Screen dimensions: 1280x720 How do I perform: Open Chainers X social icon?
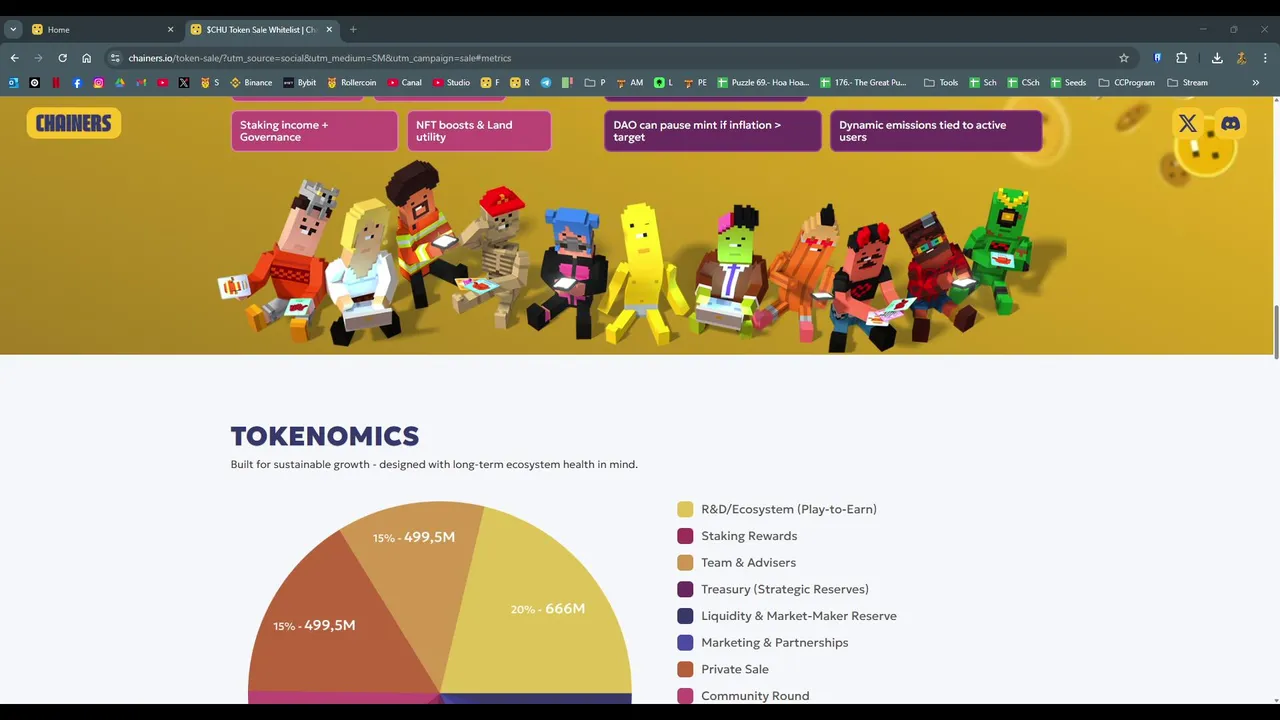click(x=1187, y=124)
